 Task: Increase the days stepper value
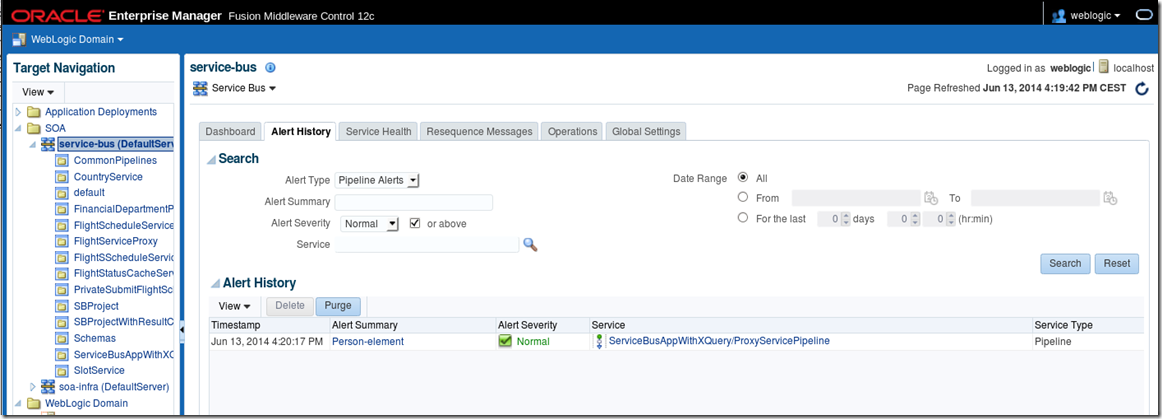[846, 215]
